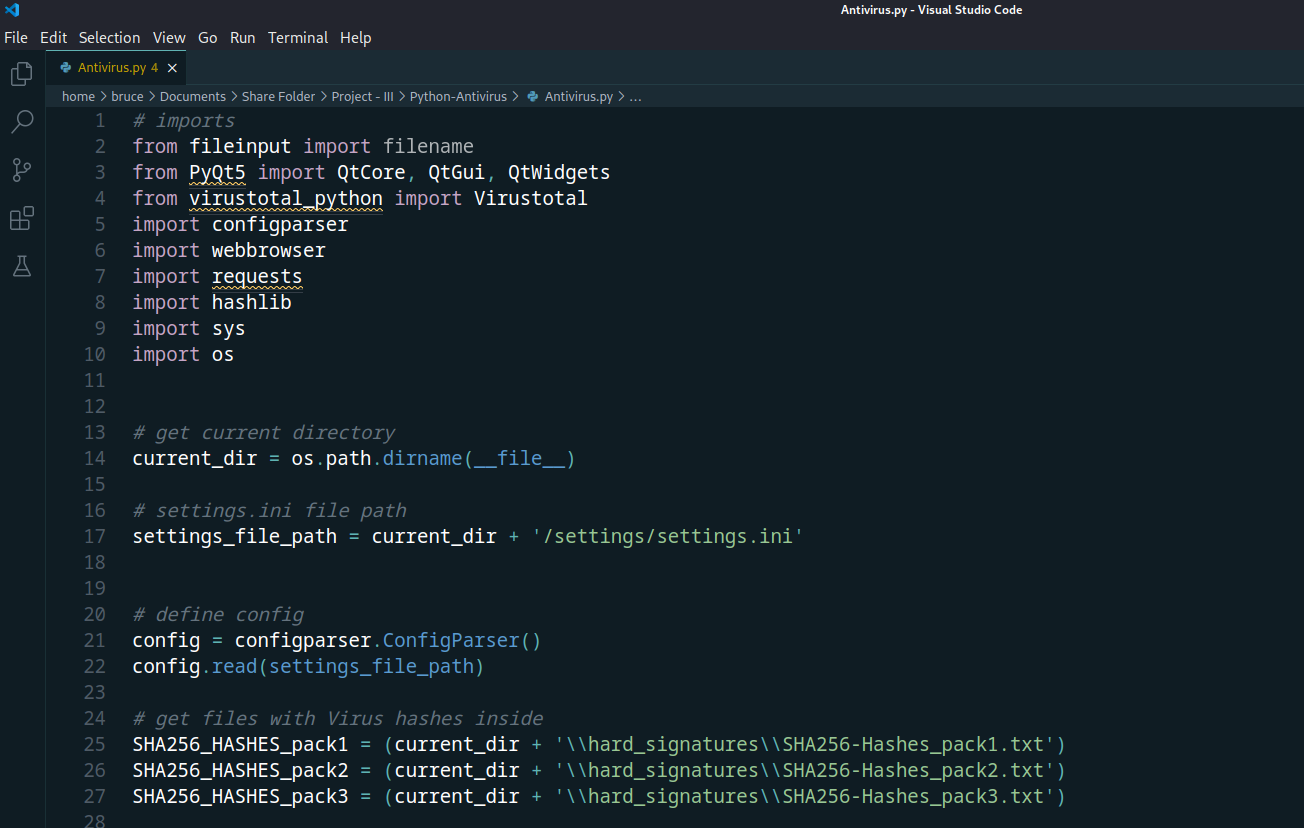This screenshot has width=1304, height=828.
Task: Close the Antivirus.py tab
Action: click(170, 68)
